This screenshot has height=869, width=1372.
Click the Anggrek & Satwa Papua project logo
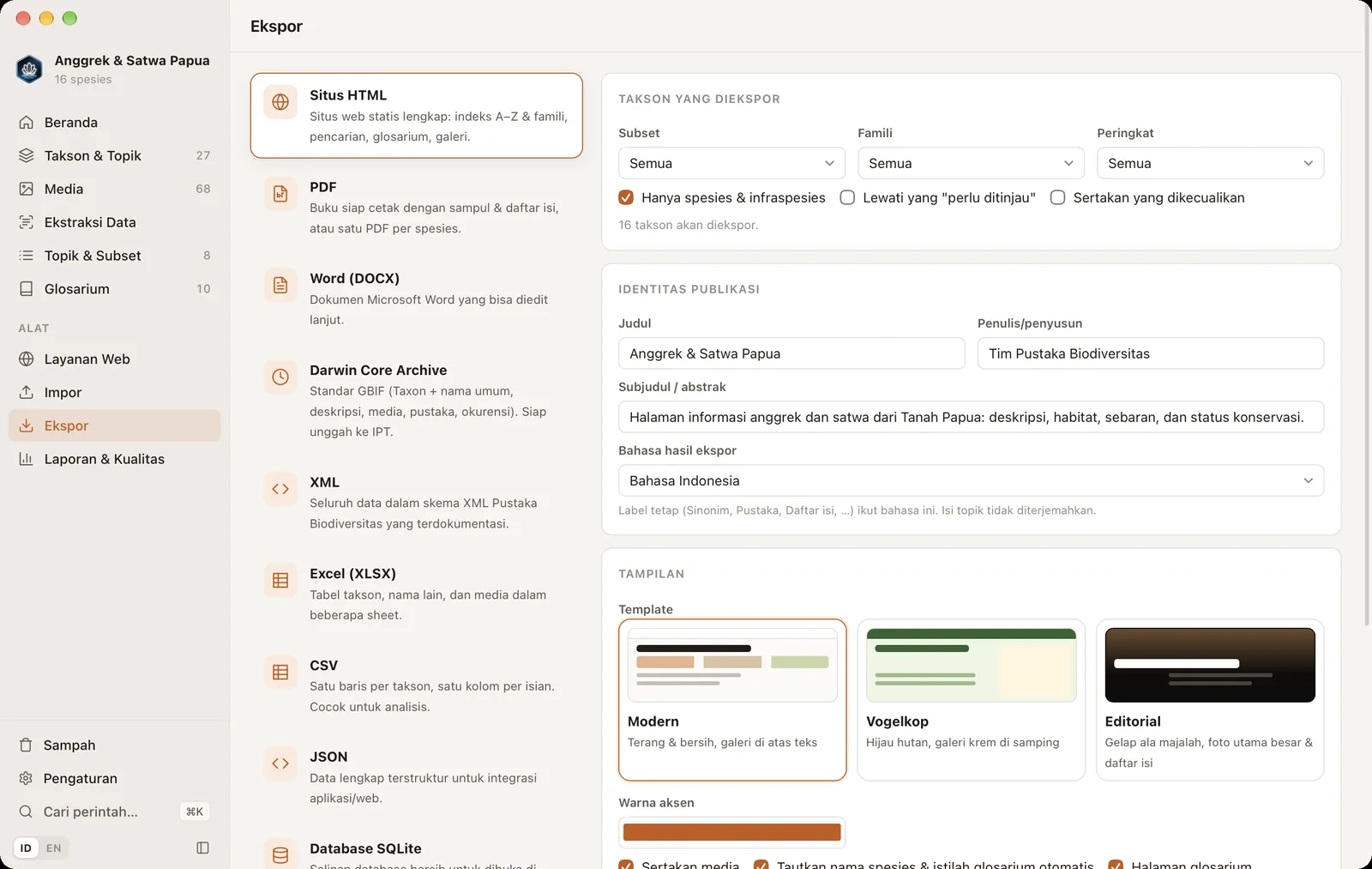[29, 69]
